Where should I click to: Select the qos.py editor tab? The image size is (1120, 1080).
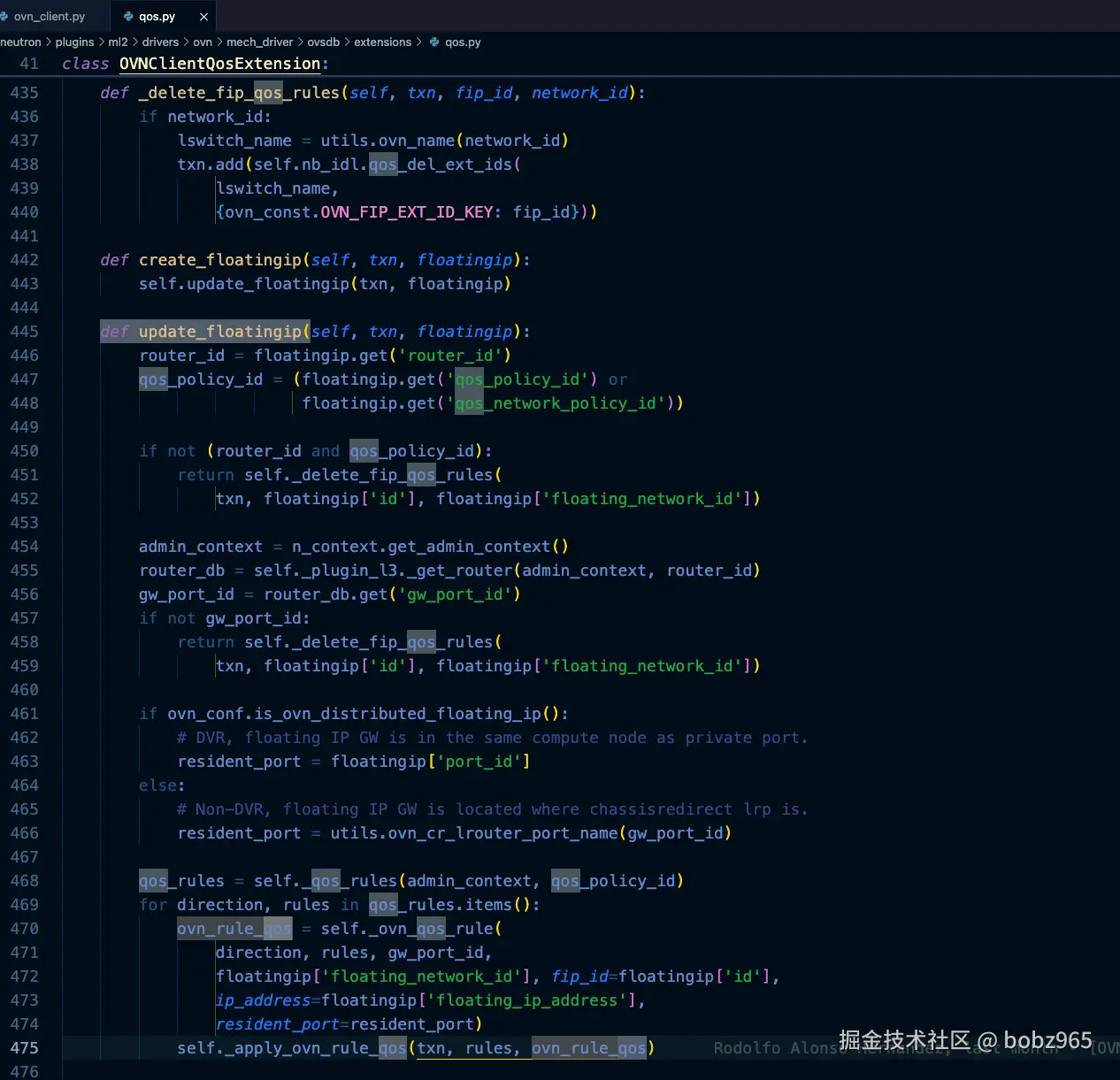pos(157,17)
